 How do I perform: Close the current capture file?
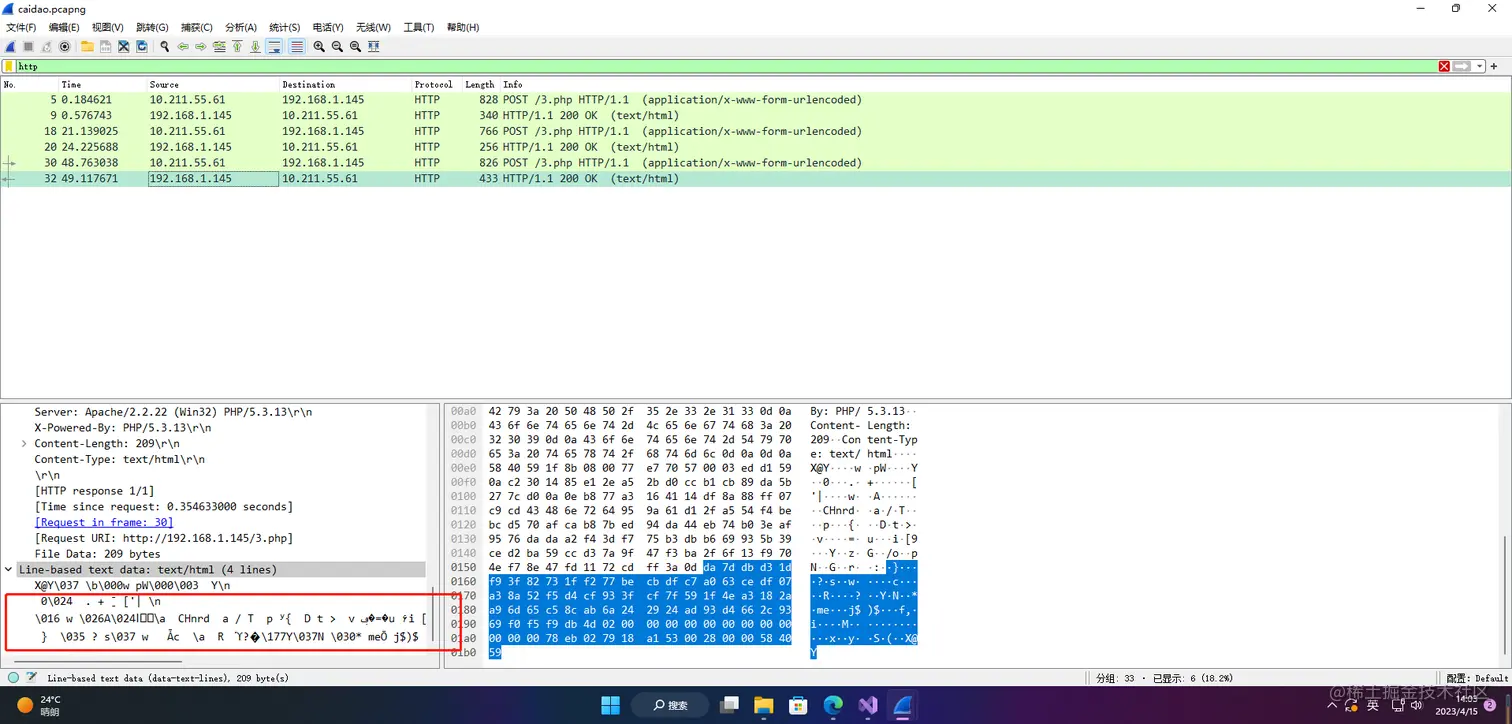[123, 47]
